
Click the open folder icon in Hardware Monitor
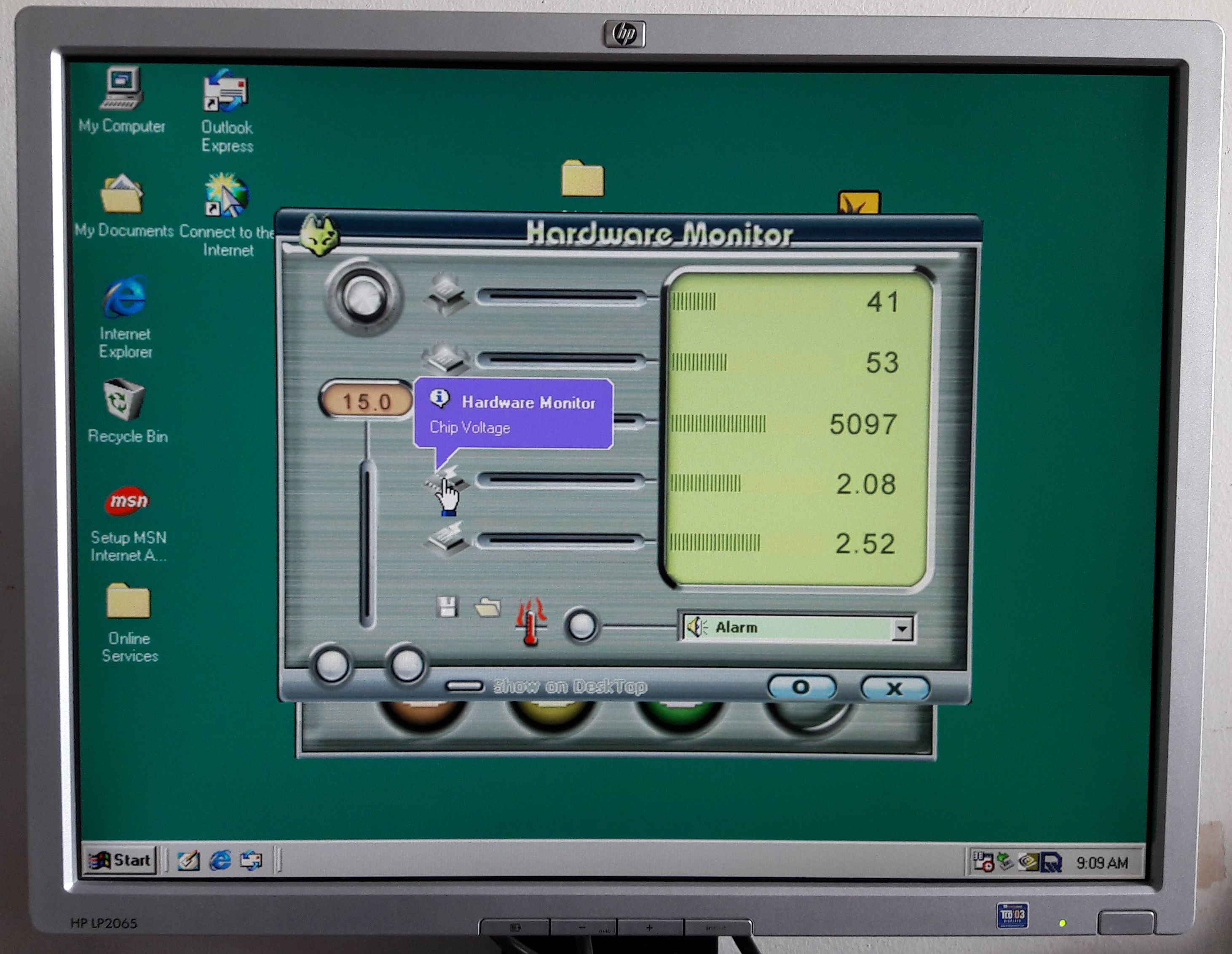point(487,608)
